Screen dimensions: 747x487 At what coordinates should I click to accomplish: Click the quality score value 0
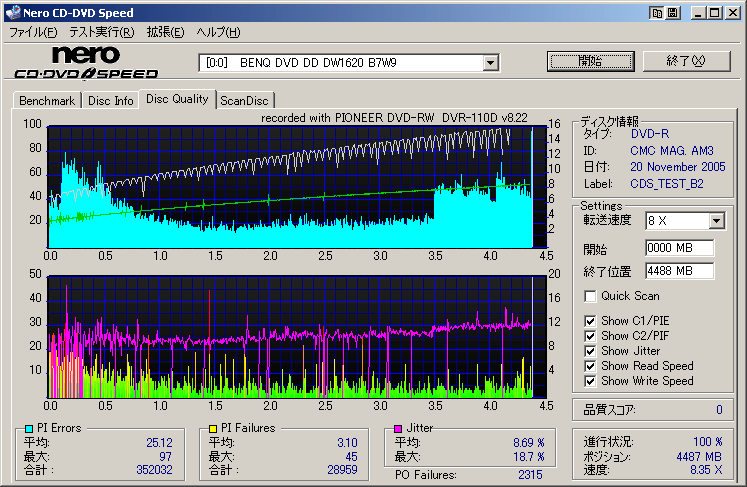point(719,410)
